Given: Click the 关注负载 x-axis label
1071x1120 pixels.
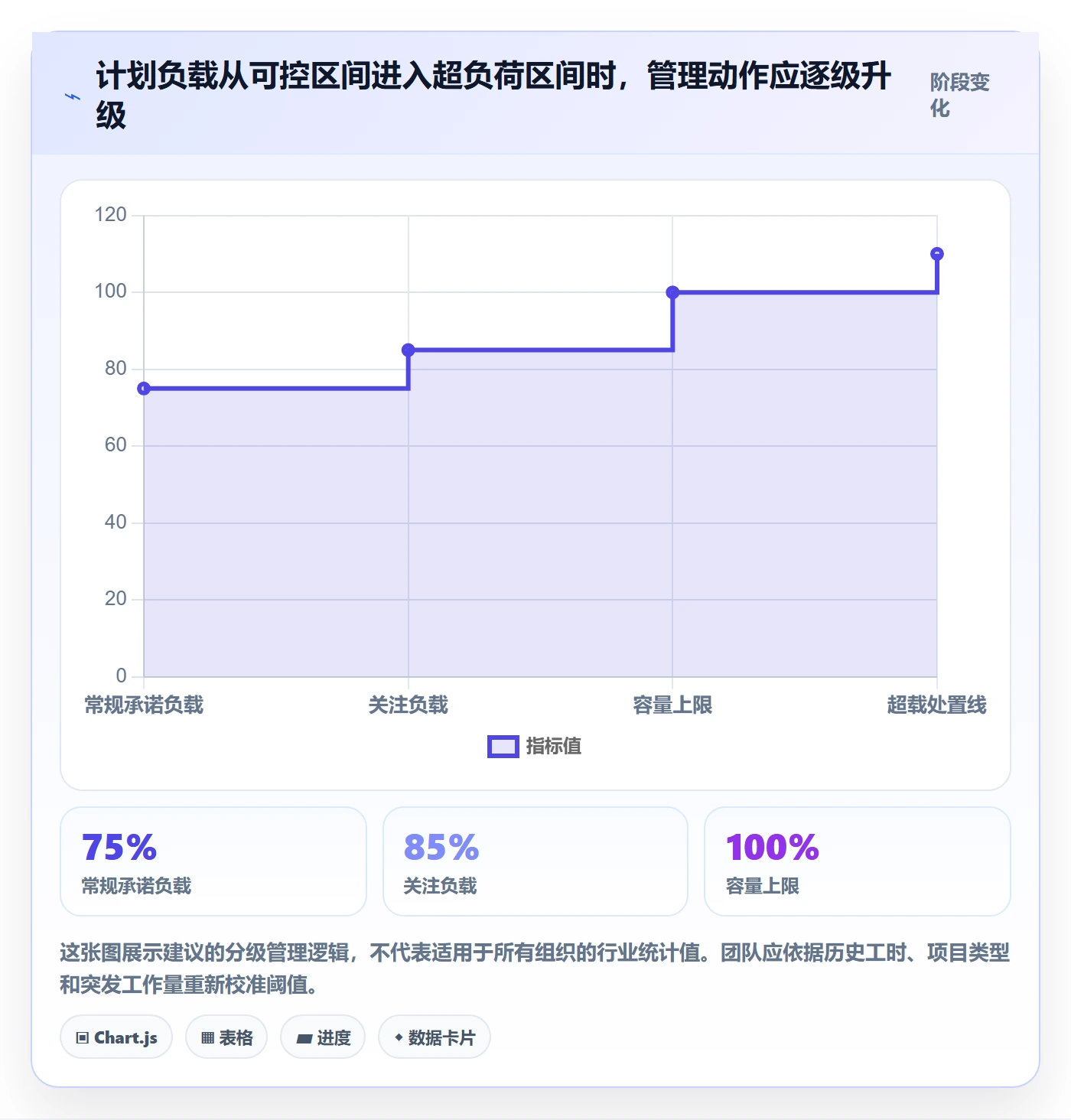Looking at the screenshot, I should [409, 705].
